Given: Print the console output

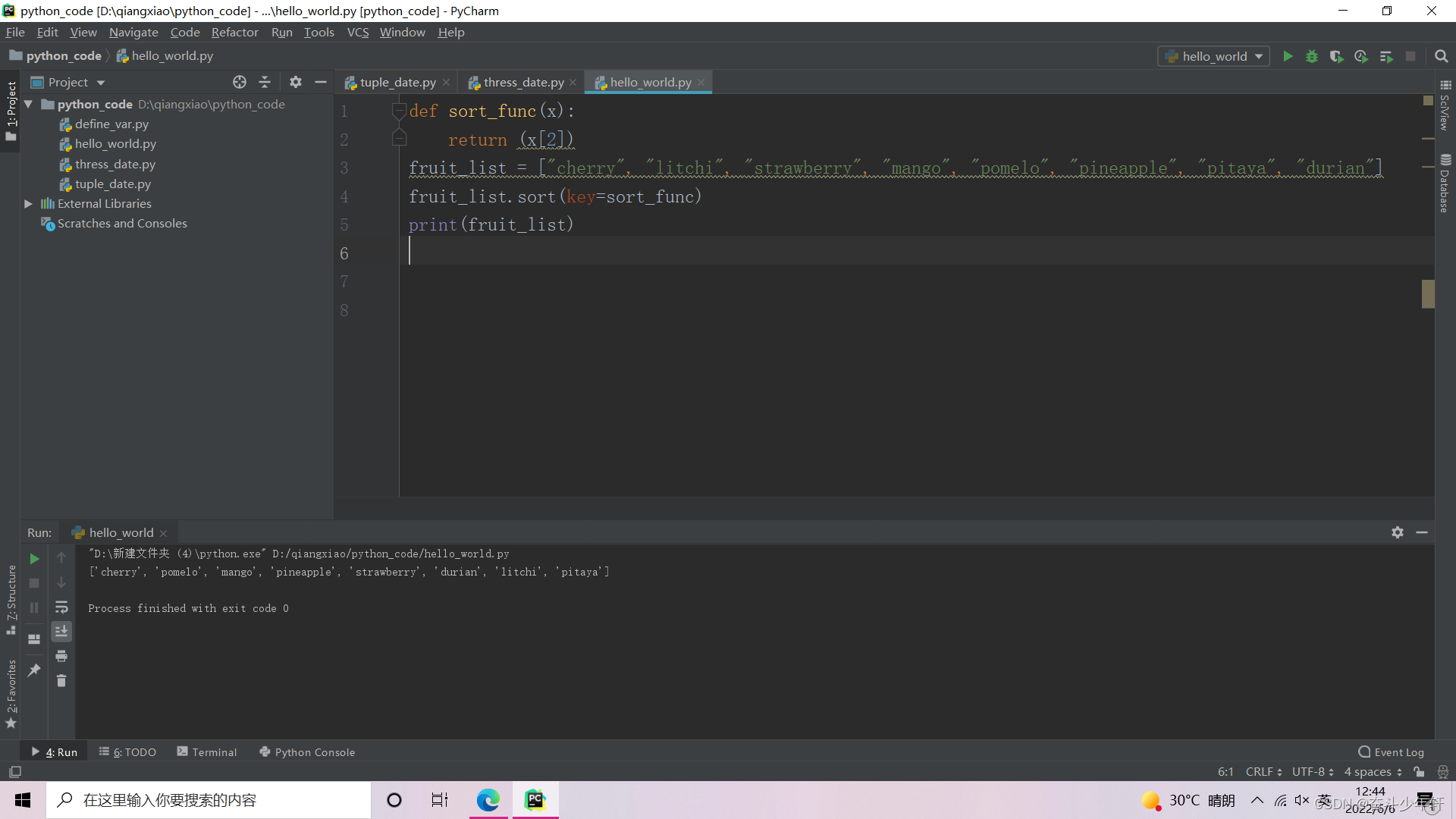Looking at the screenshot, I should click(62, 655).
